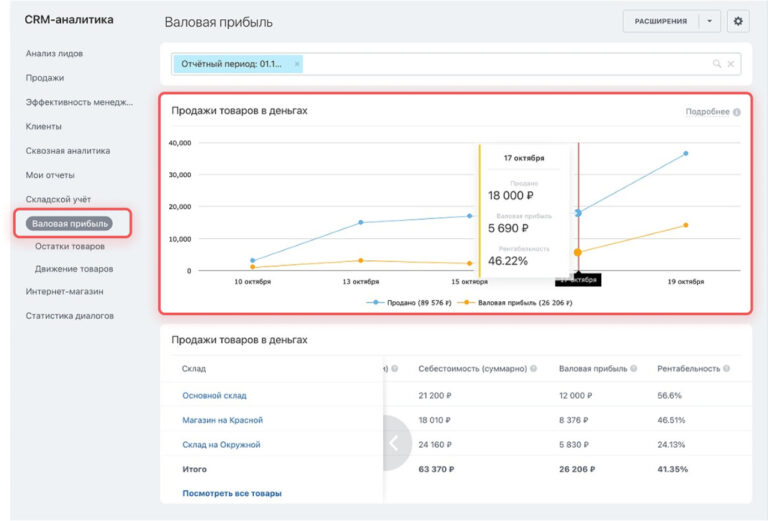The height and width of the screenshot is (521, 768).
Task: Open the Магазин на Красной link
Action: (222, 420)
